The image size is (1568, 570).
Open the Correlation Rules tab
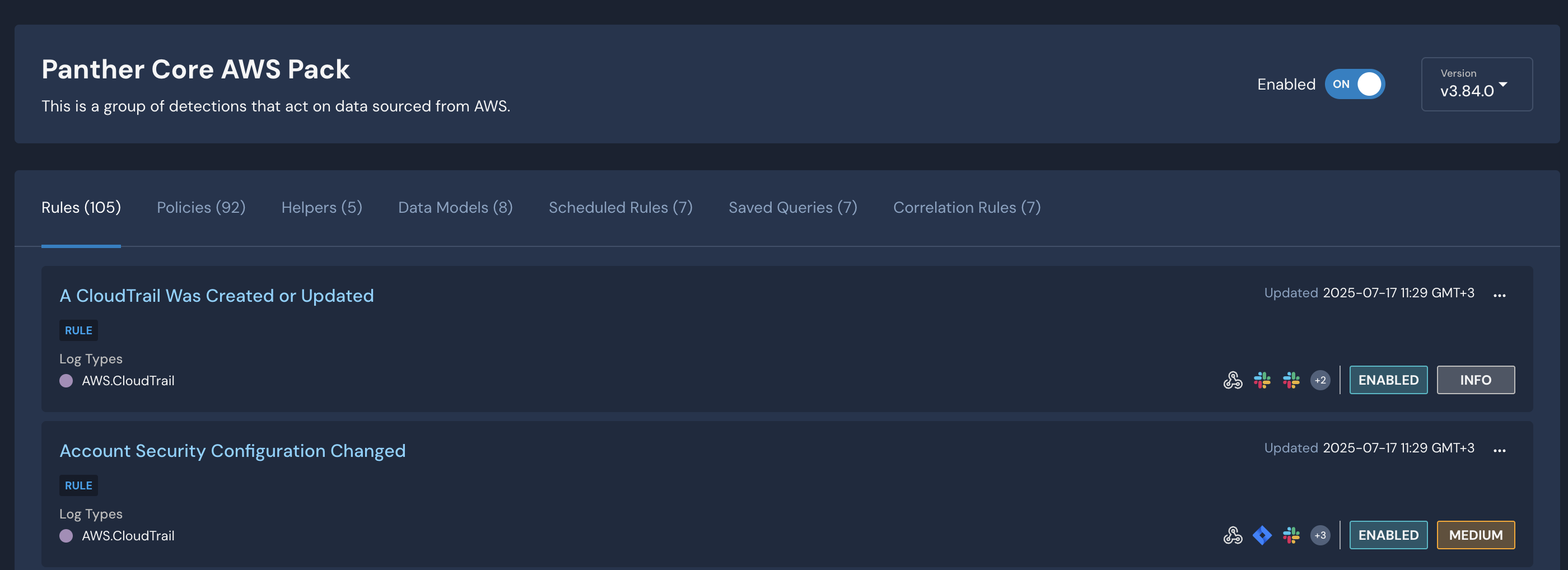tap(967, 207)
